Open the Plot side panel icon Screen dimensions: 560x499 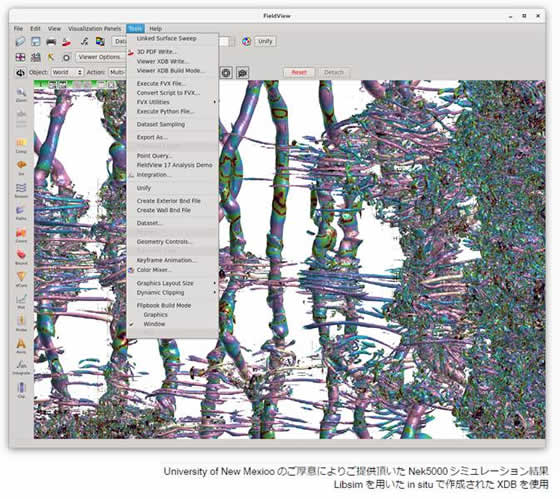[x=21, y=301]
